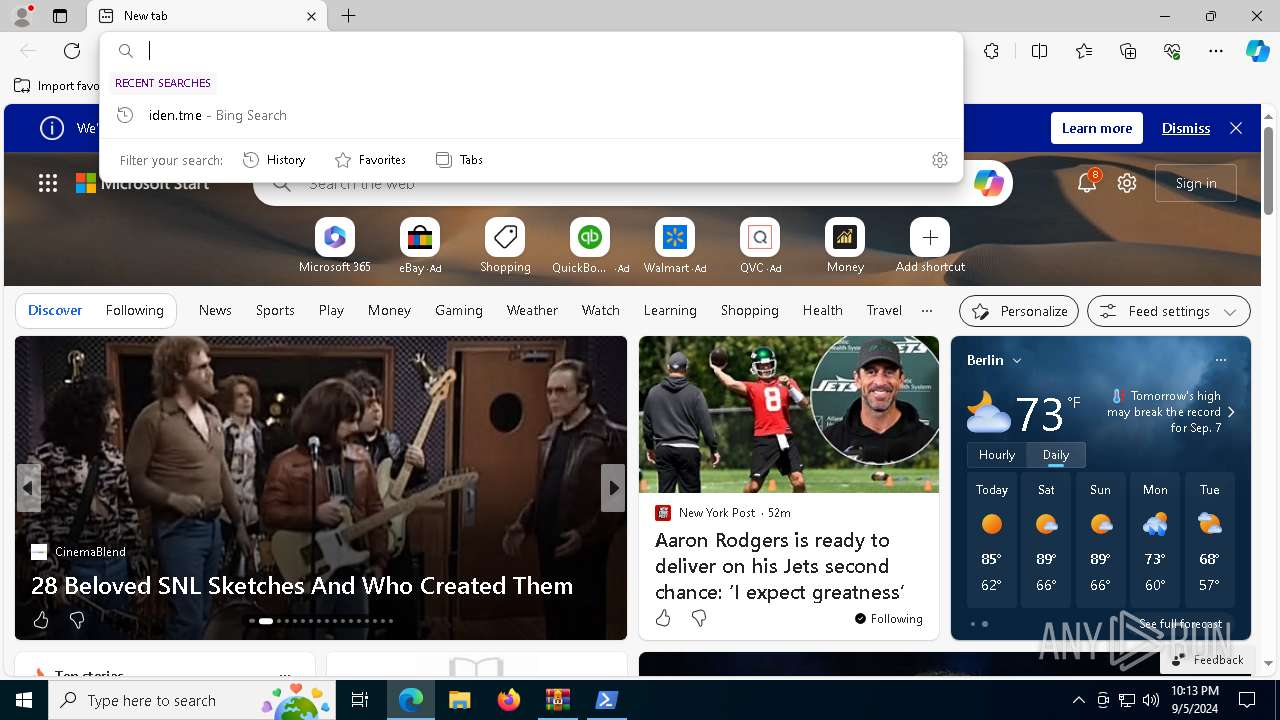Open the Walmart shortcut
Screen dimensions: 1280x720
pos(675,247)
